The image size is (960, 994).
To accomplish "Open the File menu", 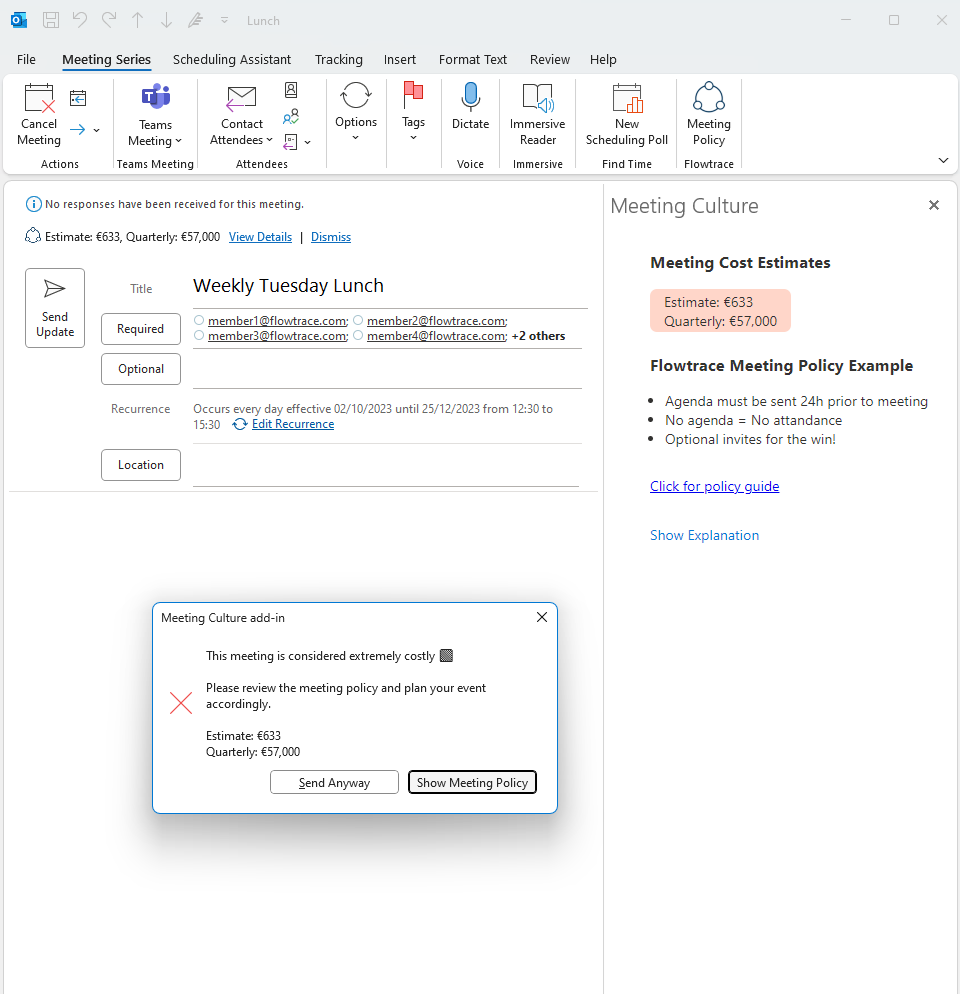I will [26, 60].
